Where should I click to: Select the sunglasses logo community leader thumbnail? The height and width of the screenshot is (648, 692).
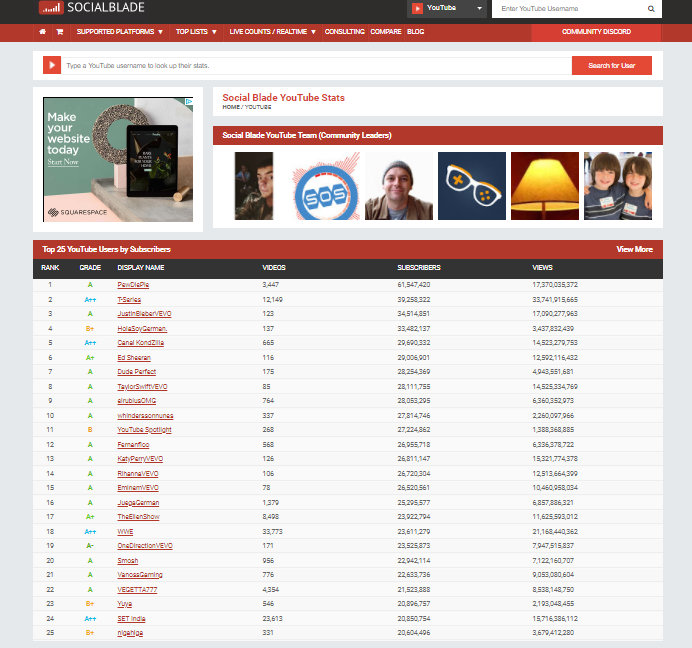pos(472,186)
